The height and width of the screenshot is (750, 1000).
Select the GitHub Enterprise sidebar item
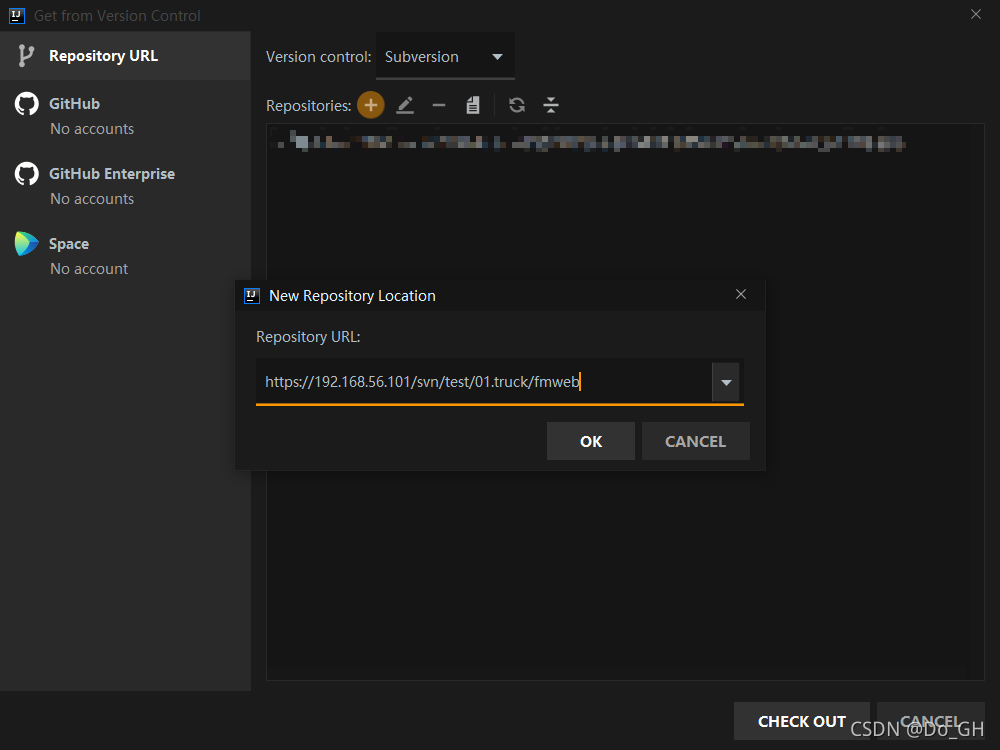pyautogui.click(x=125, y=185)
